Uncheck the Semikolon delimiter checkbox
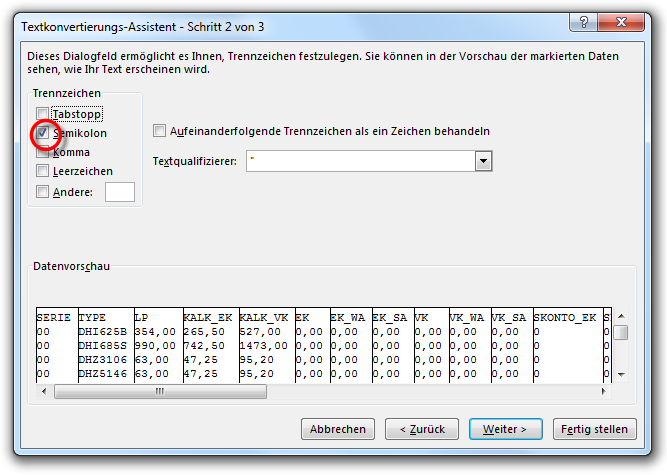Screen dimensions: 667x475 pos(42,132)
